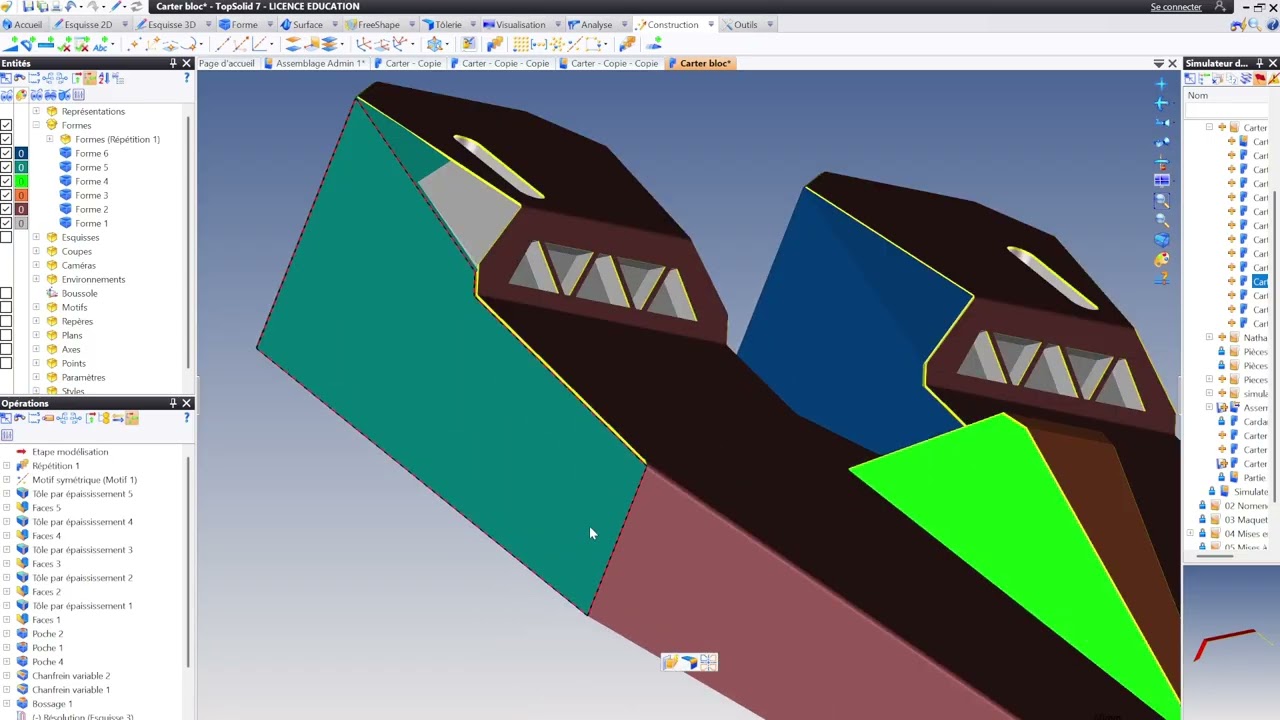Click the last arrow icon in Construction toolbar
Image resolution: width=1280 pixels, height=720 pixels.
pyautogui.click(x=654, y=44)
